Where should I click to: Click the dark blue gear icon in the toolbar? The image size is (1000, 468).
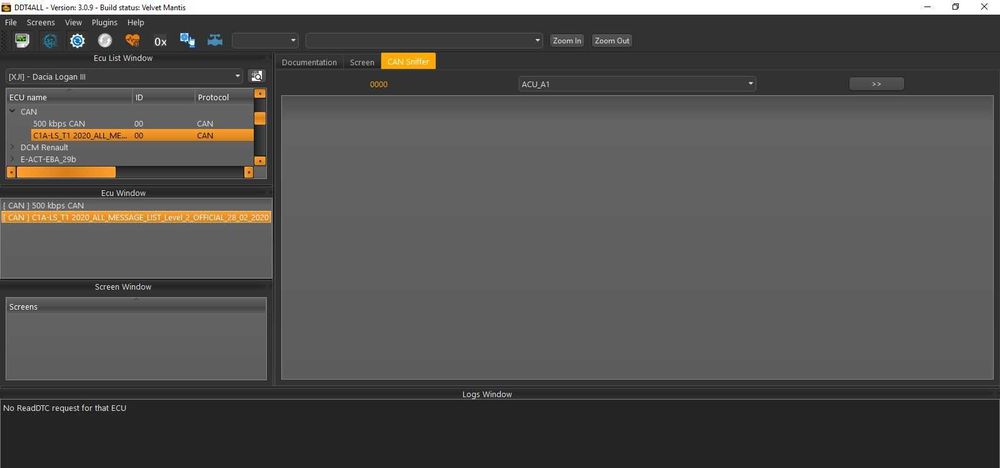click(50, 40)
